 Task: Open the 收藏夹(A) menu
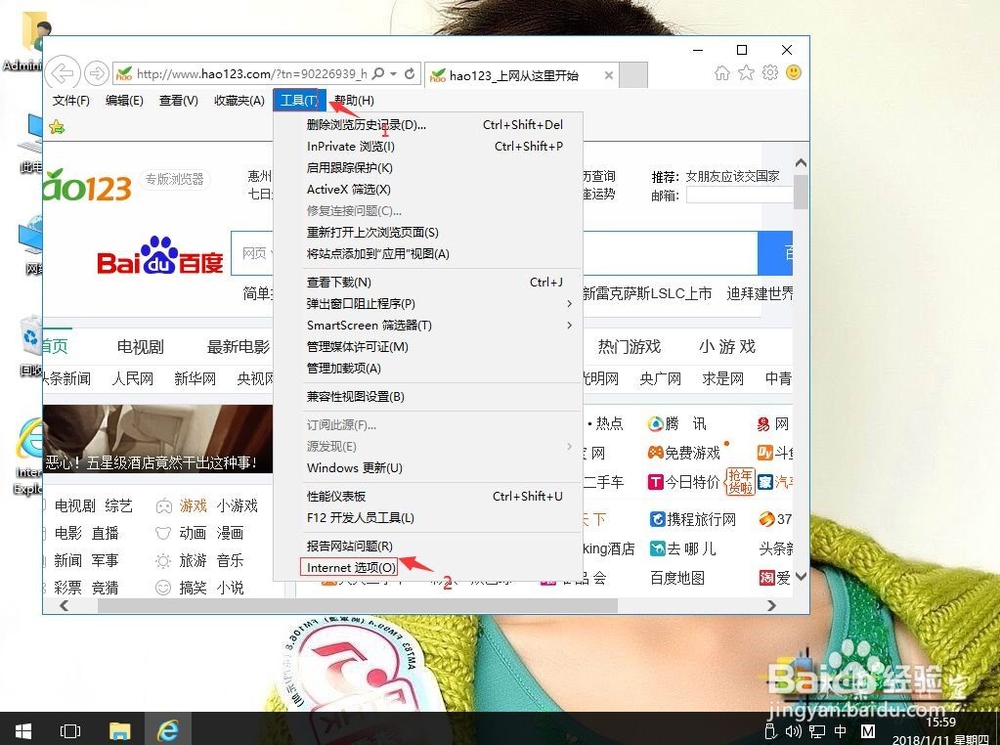click(239, 100)
